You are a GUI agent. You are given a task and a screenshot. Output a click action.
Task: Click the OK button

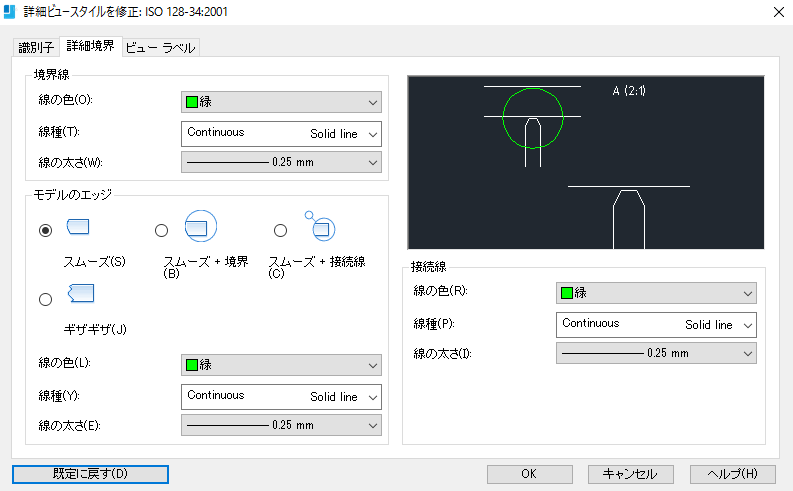[530, 474]
